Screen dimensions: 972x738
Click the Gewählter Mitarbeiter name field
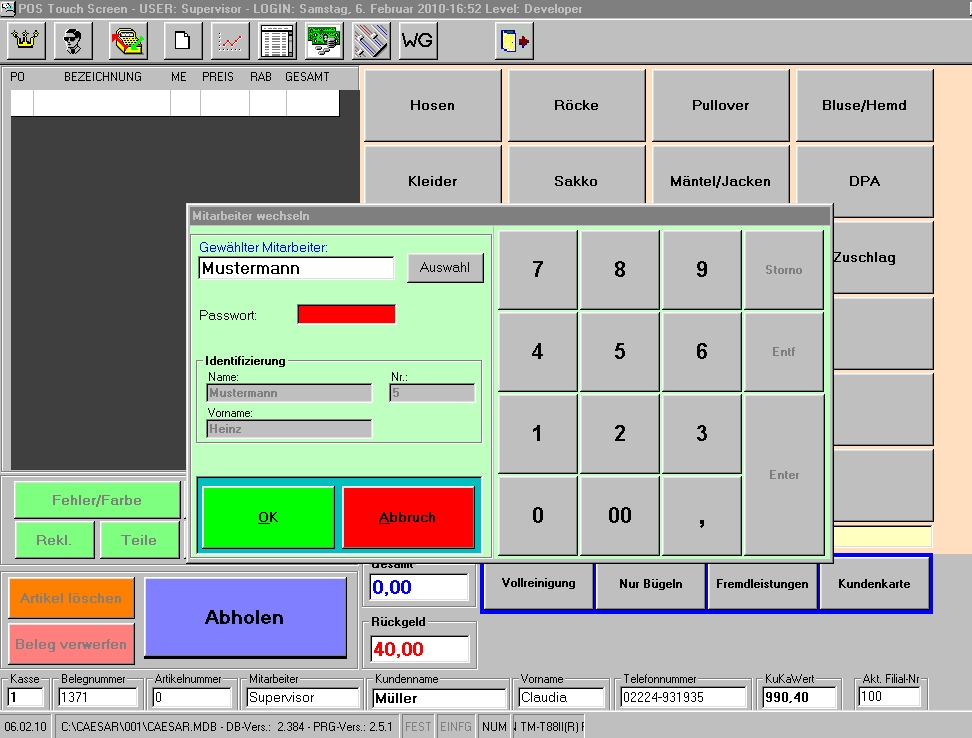(296, 268)
